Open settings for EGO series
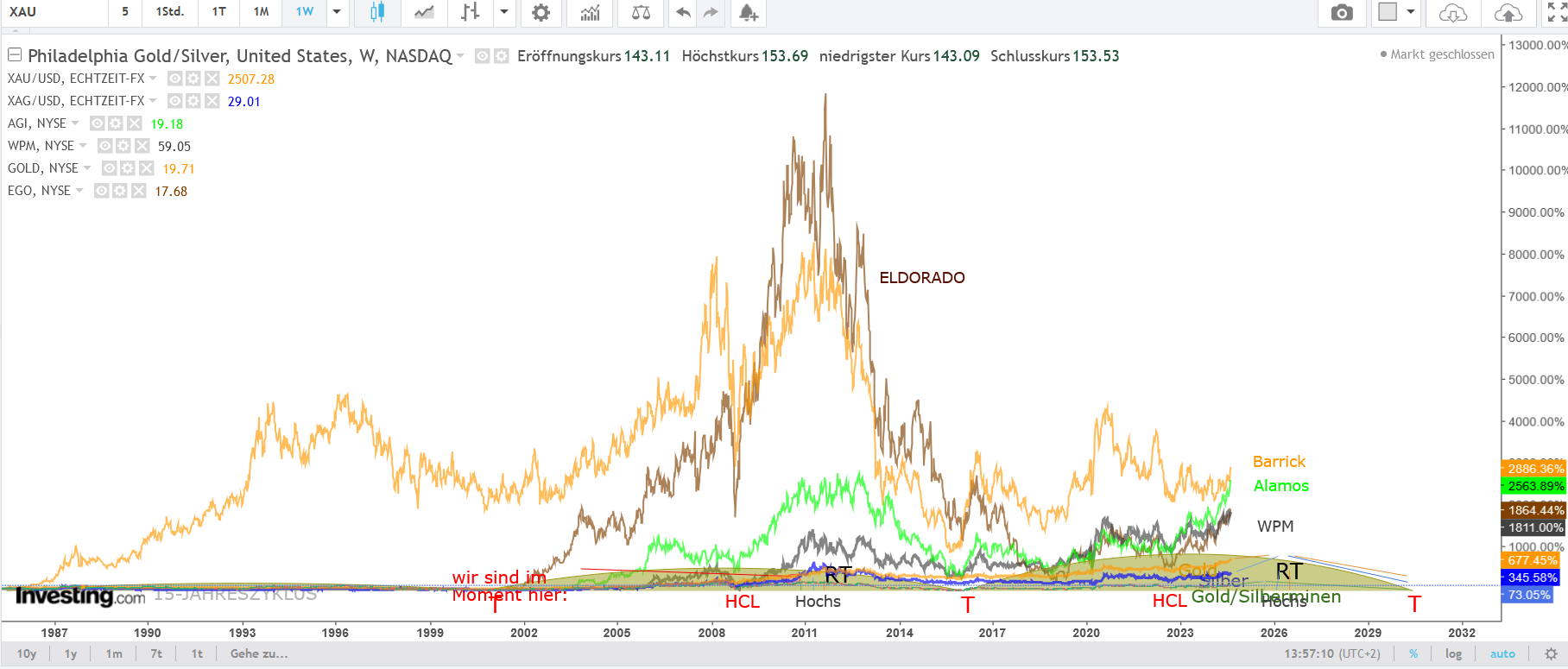 pos(120,191)
